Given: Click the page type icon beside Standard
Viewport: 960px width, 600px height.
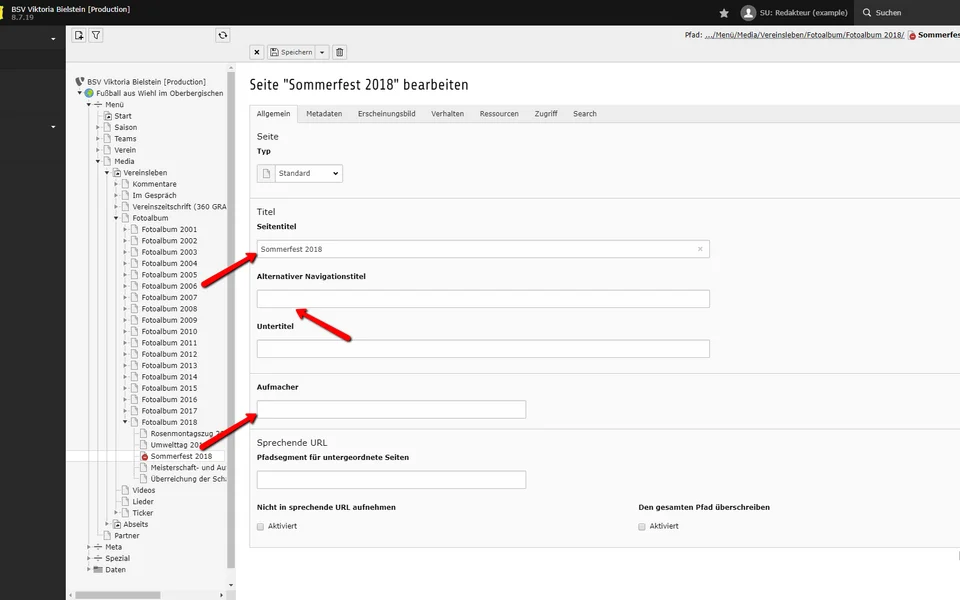Looking at the screenshot, I should pos(266,173).
